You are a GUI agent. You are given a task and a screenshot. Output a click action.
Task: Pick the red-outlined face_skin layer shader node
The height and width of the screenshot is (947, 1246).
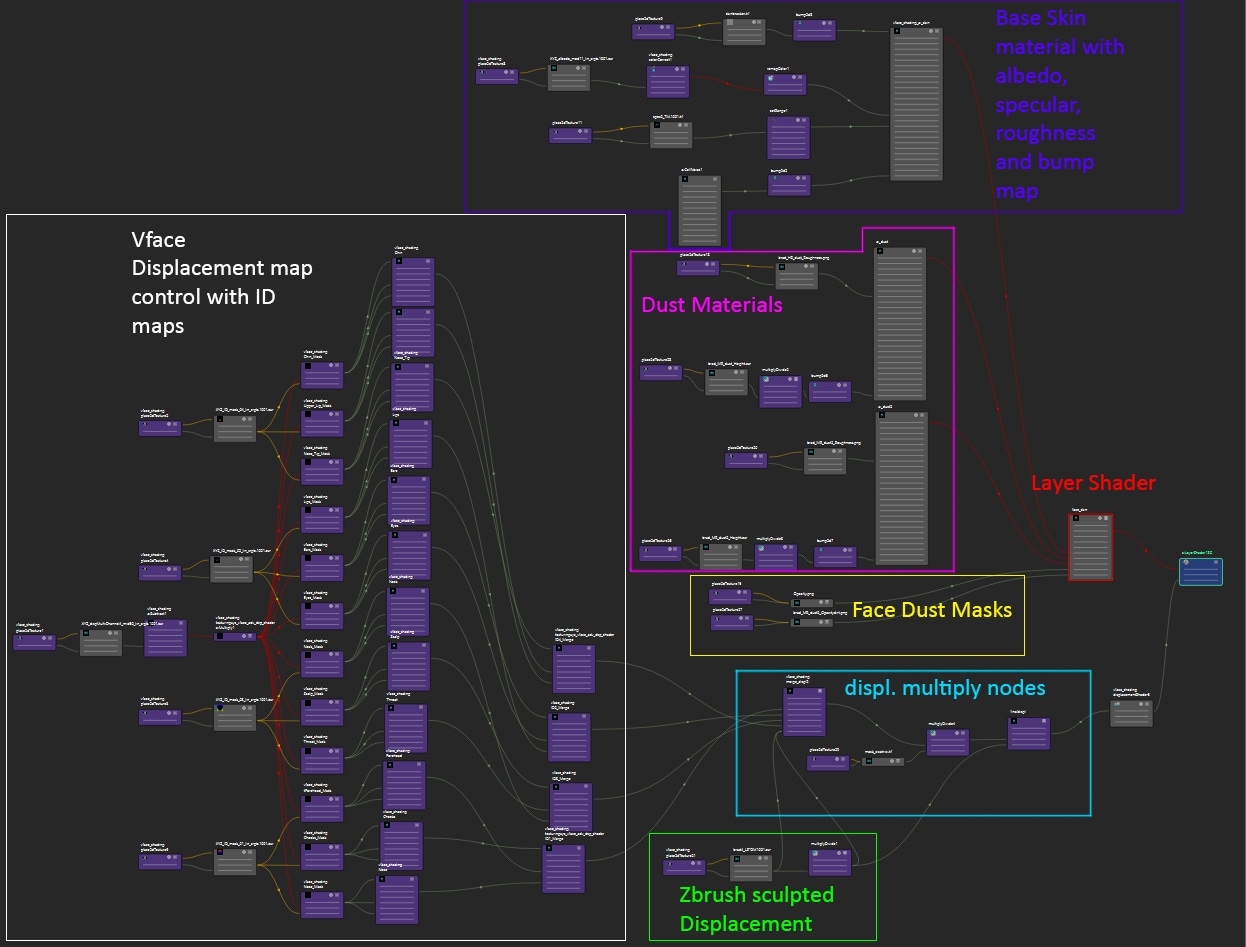tap(1090, 546)
